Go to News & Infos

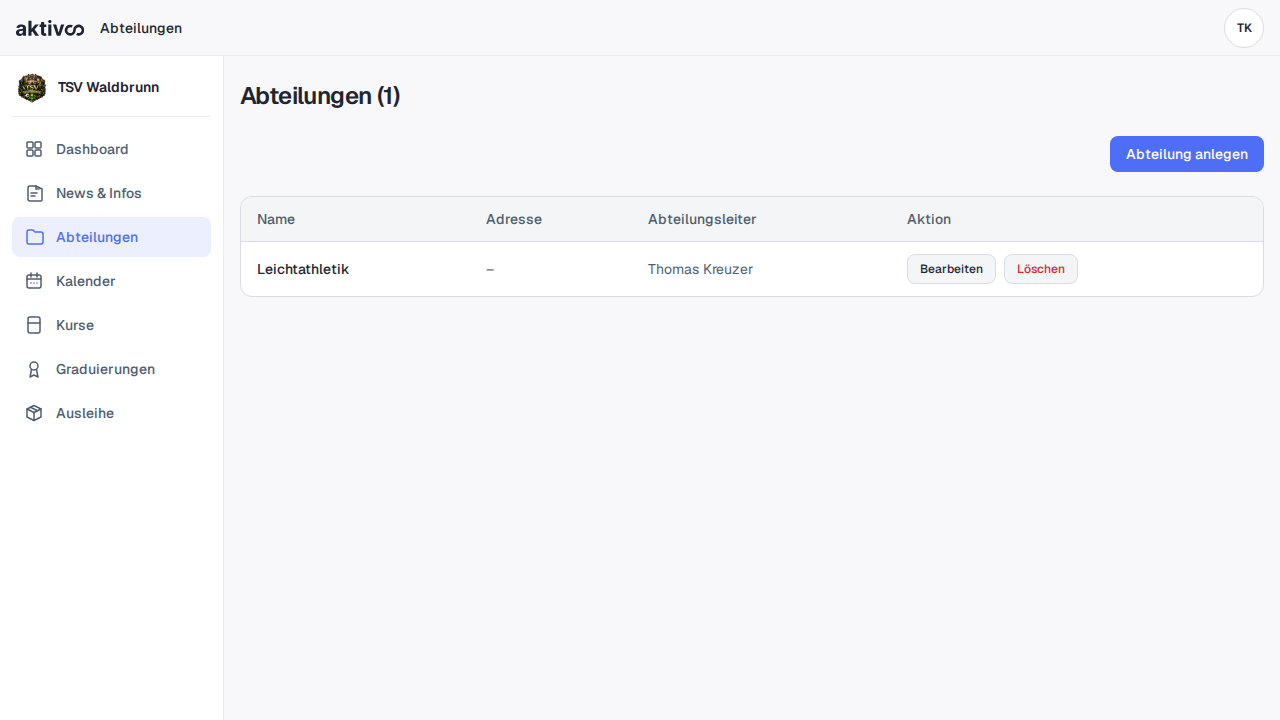pyautogui.click(x=111, y=193)
